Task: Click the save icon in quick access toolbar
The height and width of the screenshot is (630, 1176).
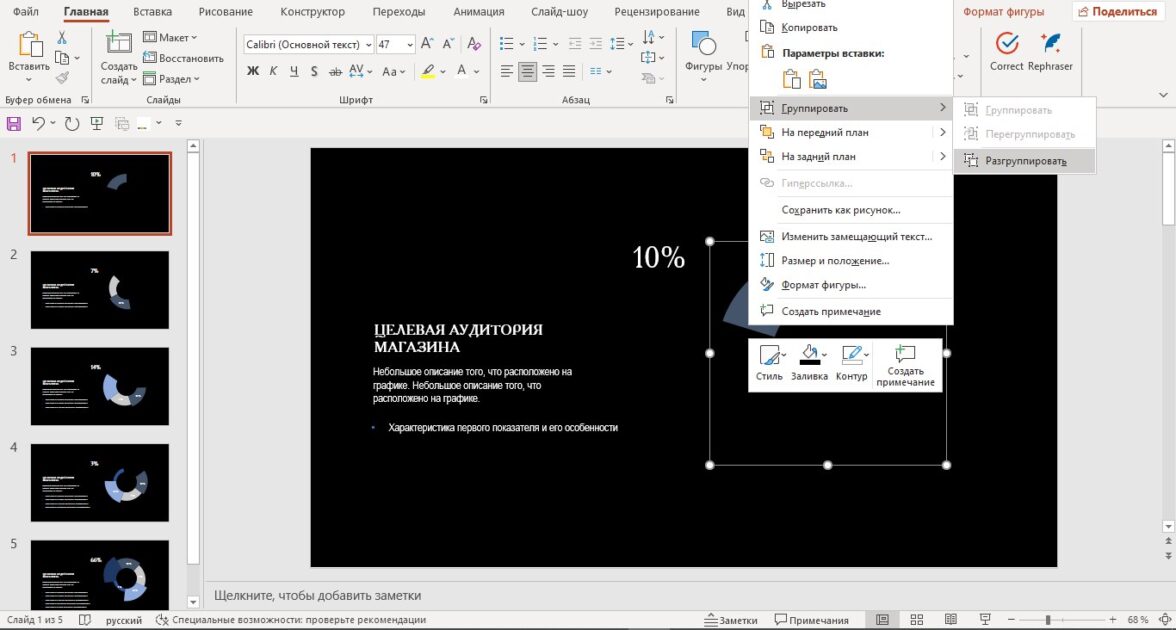Action: click(x=14, y=123)
